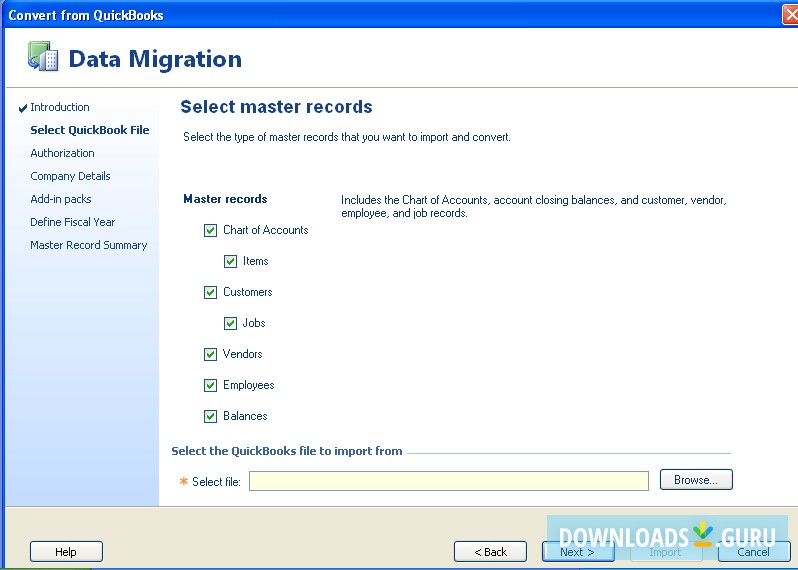Image resolution: width=798 pixels, height=570 pixels.
Task: Click the Chart of Accounts label
Action: coord(266,230)
